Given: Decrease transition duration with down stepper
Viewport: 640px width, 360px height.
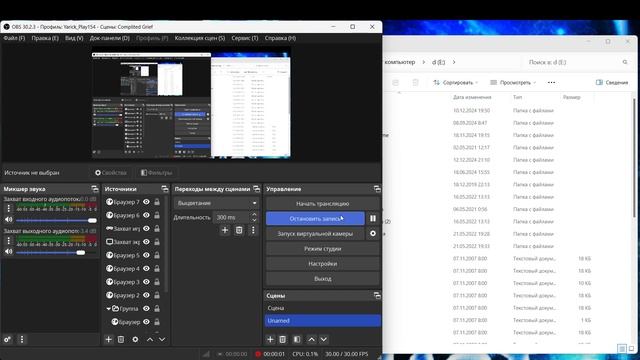Looking at the screenshot, I should 254,220.
